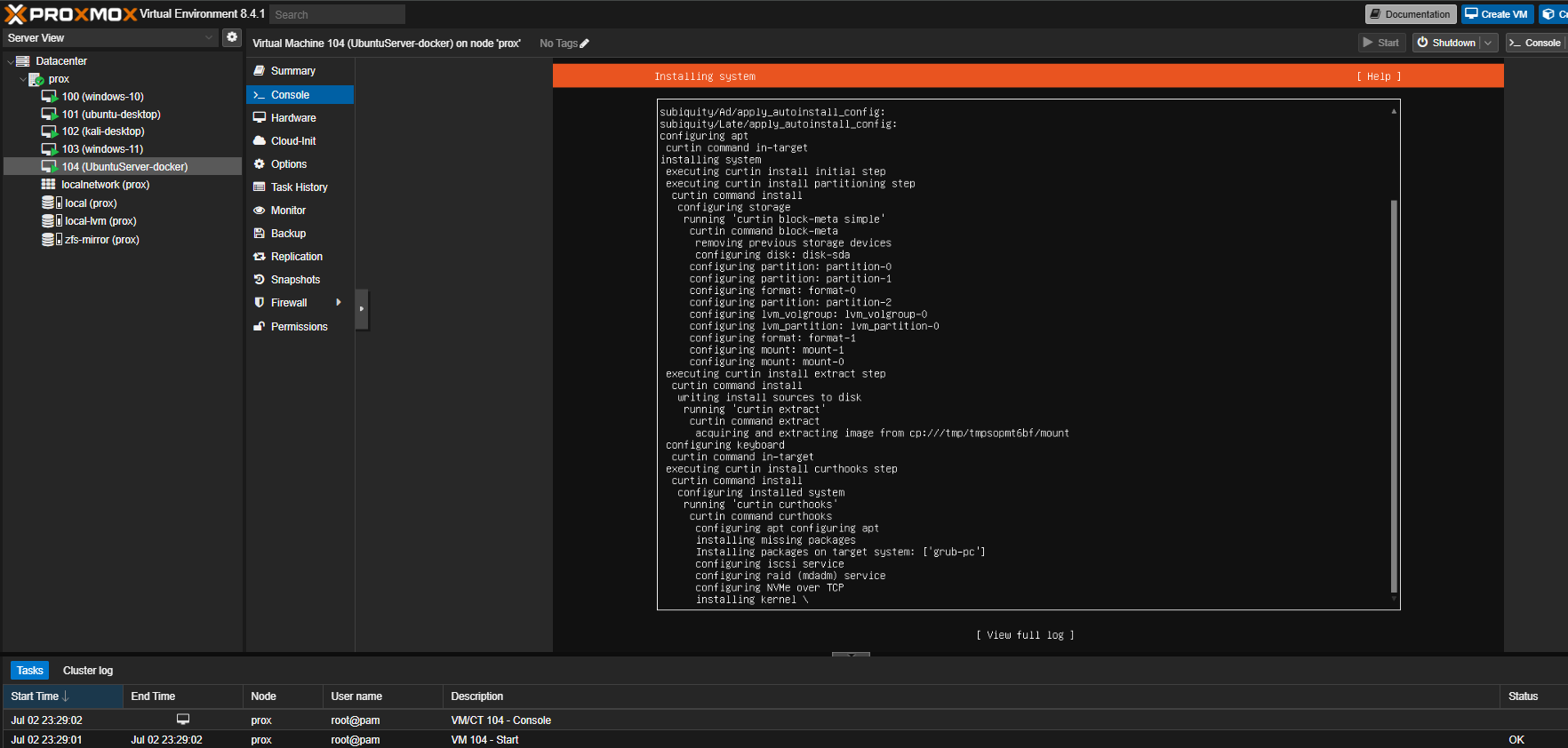Collapse the bottom tasks panel handle
The width and height of the screenshot is (1568, 748).
pyautogui.click(x=851, y=655)
